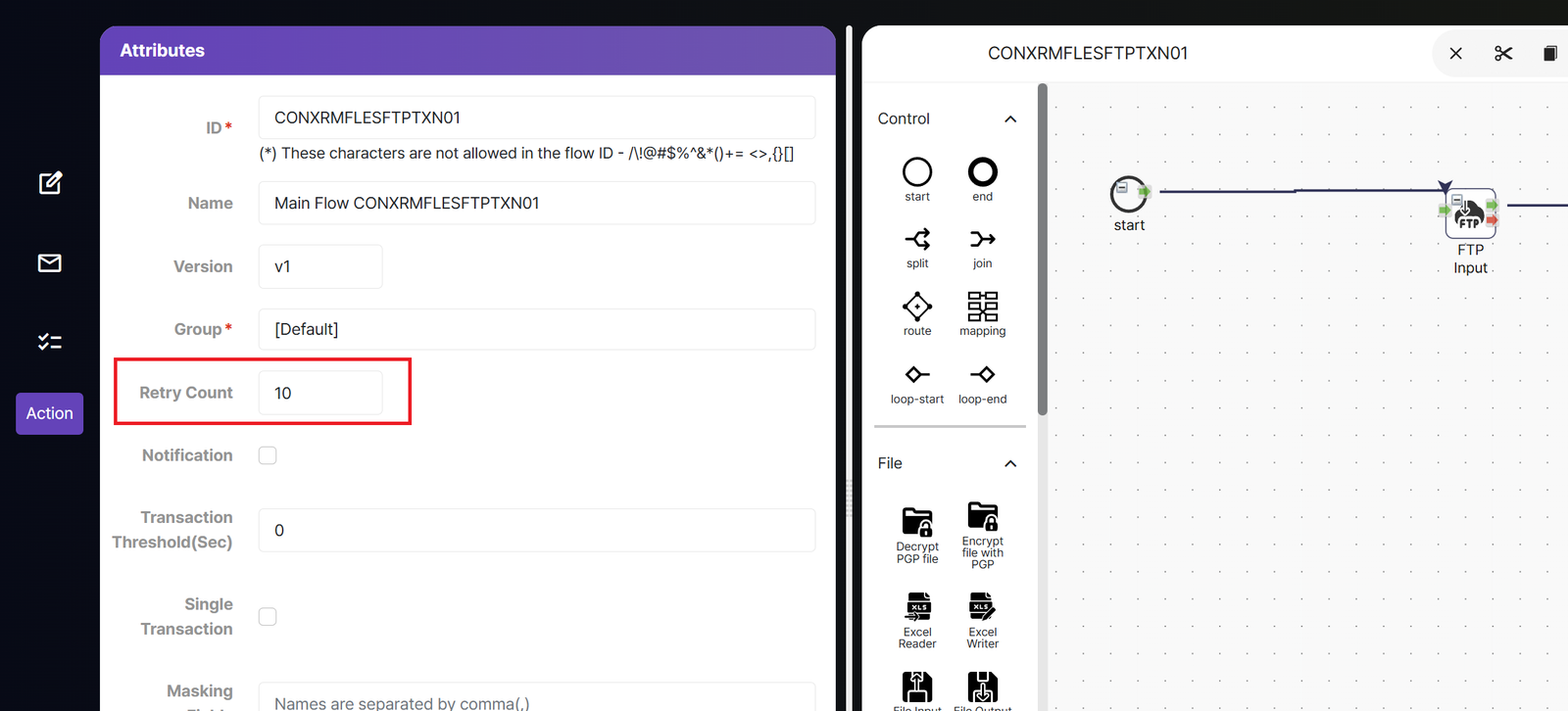Click the Decrypt PGP file icon
This screenshot has height=711, width=1568.
point(917,522)
